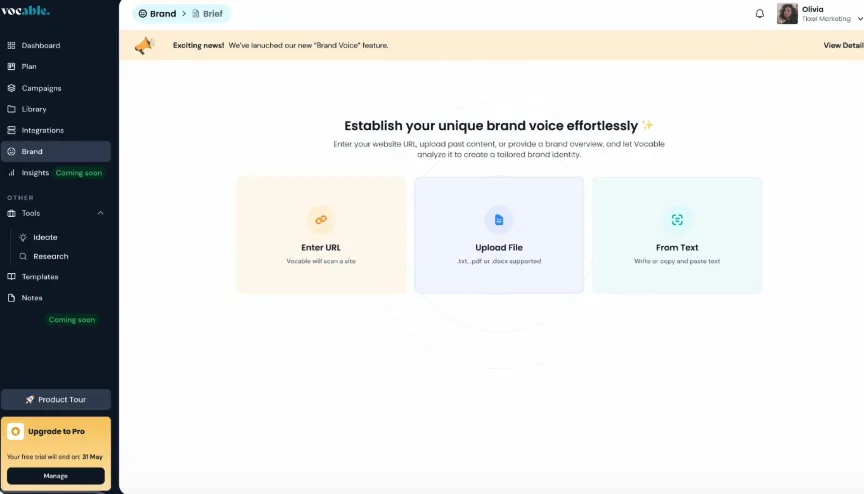Open the Ideate tool
864x494 pixels.
[x=45, y=237]
